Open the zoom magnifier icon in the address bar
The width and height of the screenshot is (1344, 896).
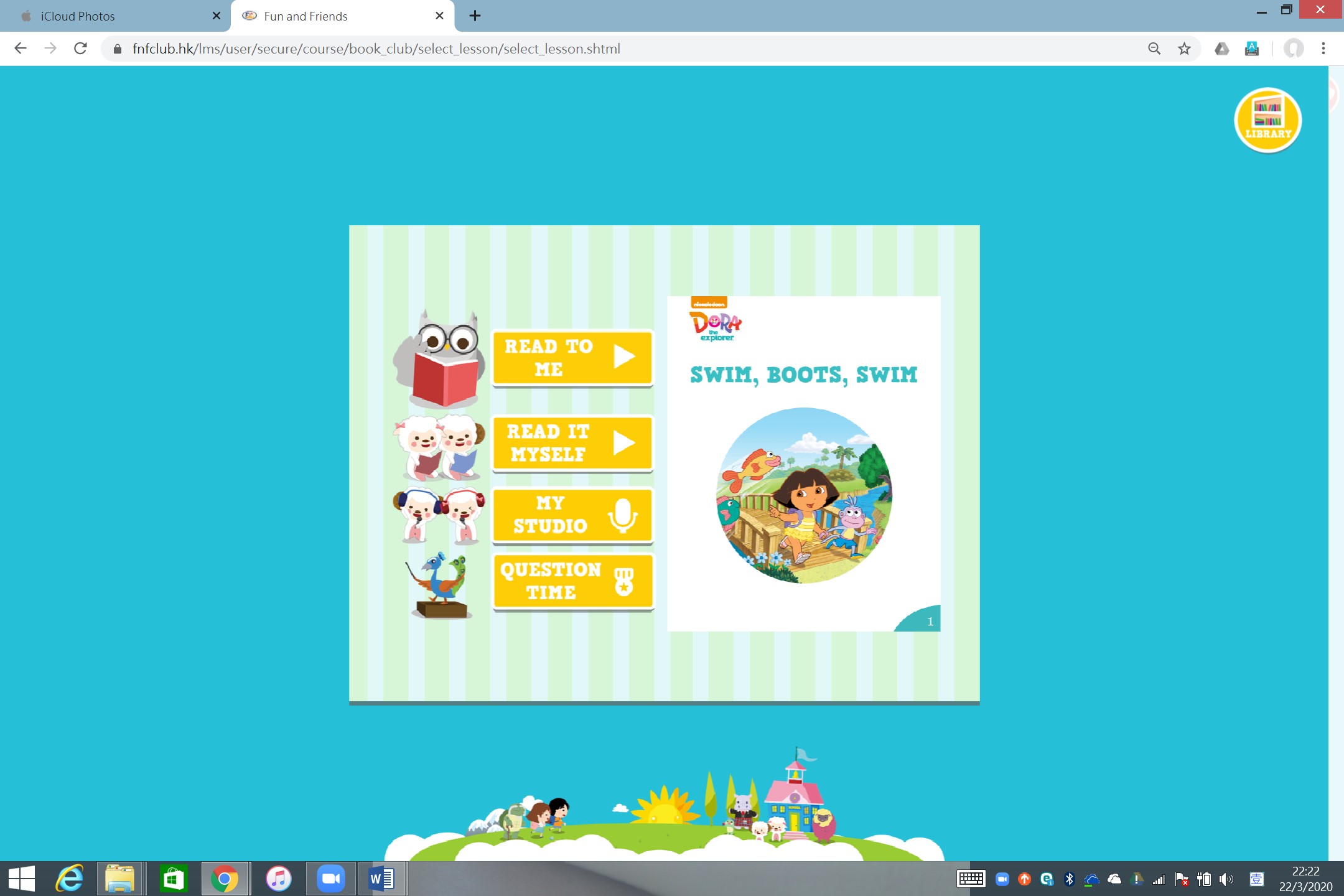(1154, 49)
